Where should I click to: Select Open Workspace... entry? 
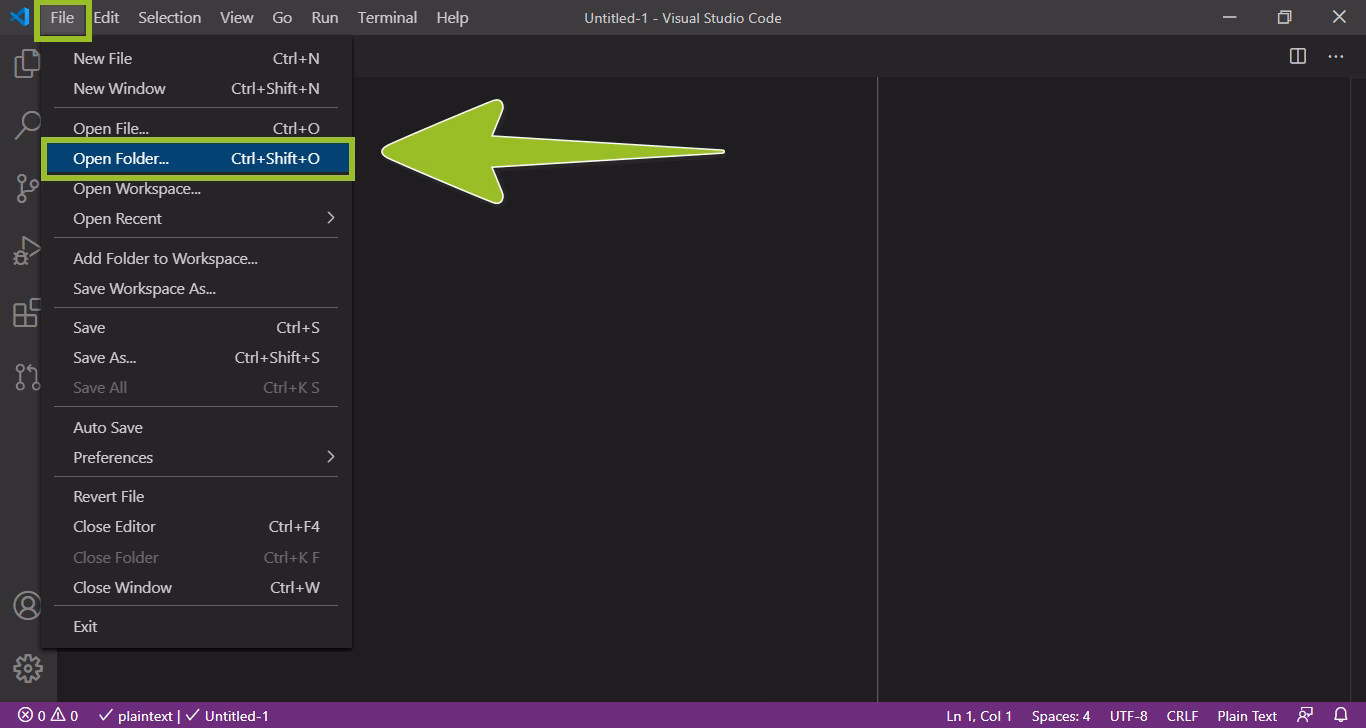tap(196, 188)
